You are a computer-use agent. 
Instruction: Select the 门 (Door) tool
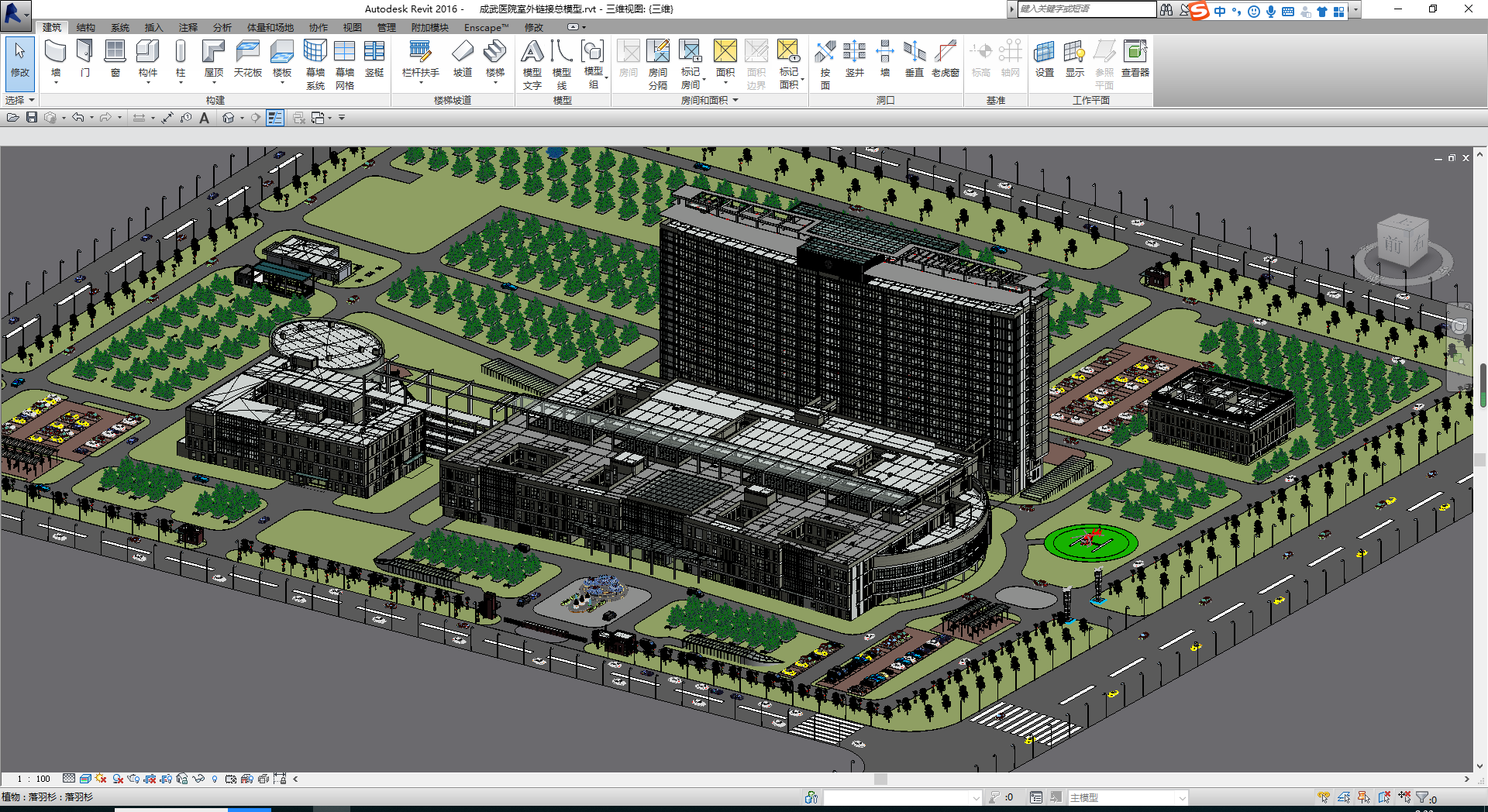click(84, 59)
